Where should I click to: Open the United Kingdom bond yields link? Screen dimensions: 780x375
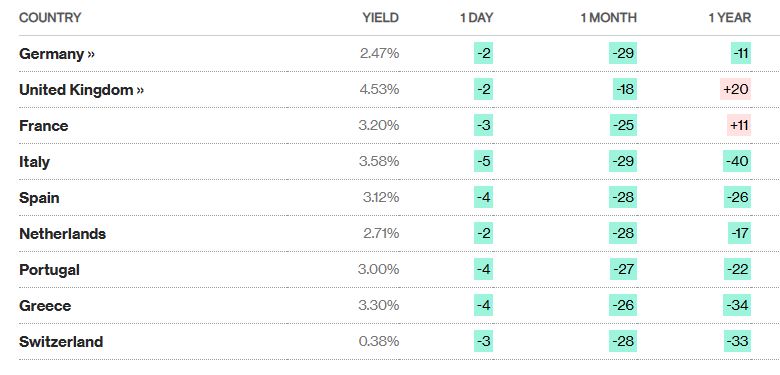pyautogui.click(x=81, y=90)
